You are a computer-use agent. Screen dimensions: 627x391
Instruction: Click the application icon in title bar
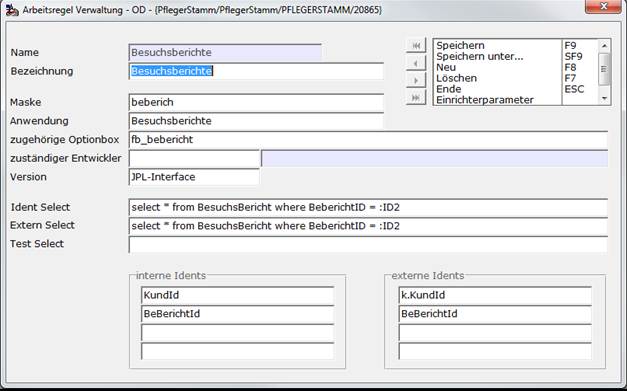pos(12,10)
